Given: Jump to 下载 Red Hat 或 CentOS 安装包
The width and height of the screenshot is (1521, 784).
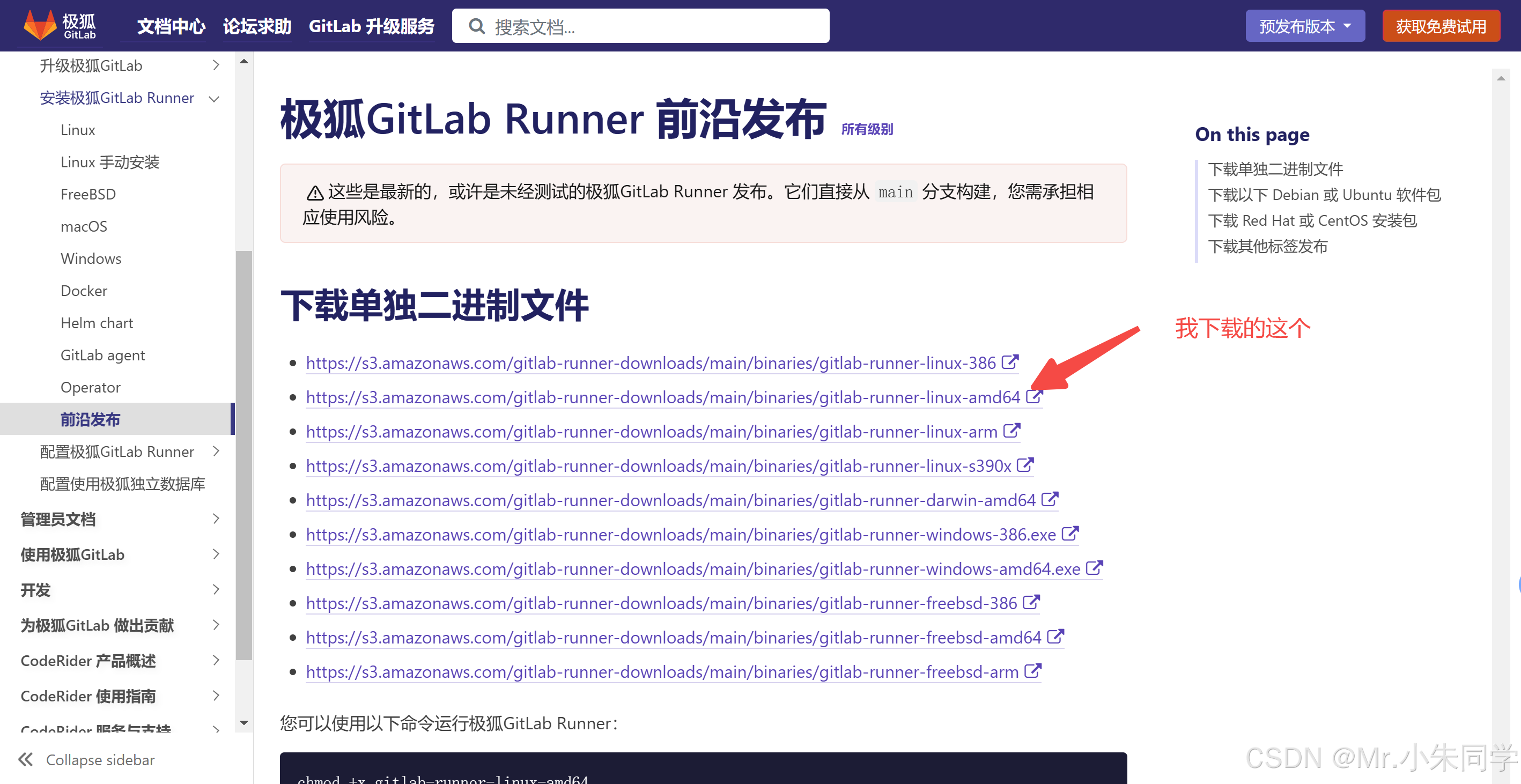Looking at the screenshot, I should click(1312, 221).
